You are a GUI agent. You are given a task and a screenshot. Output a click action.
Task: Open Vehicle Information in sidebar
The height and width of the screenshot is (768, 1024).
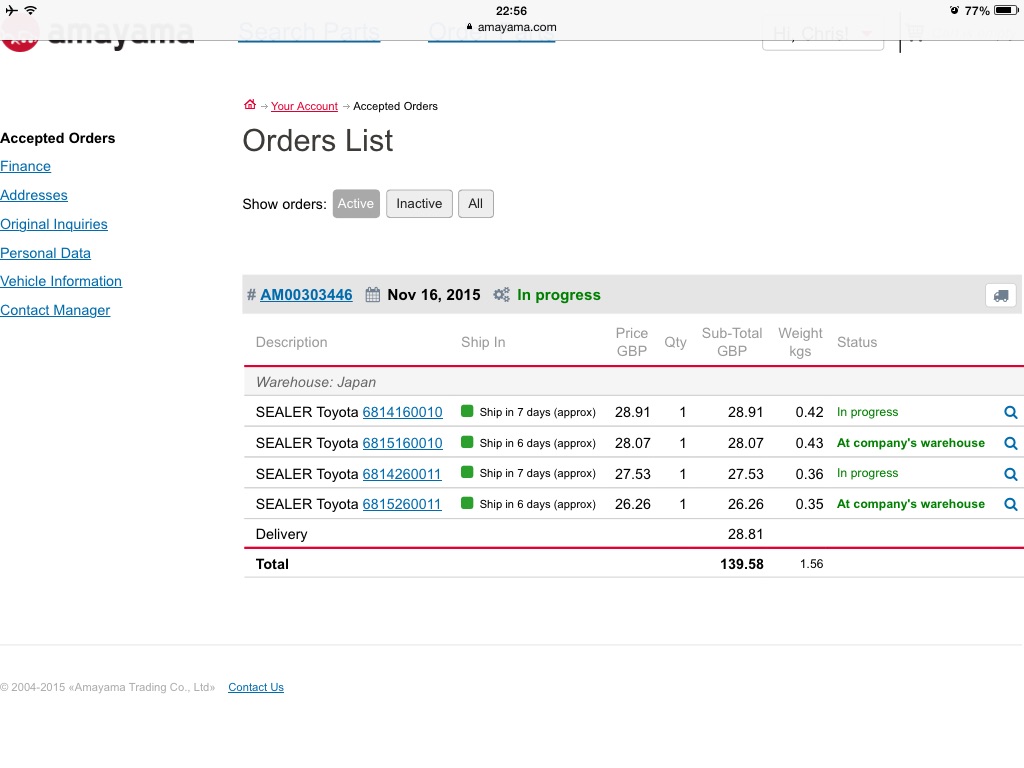point(61,281)
